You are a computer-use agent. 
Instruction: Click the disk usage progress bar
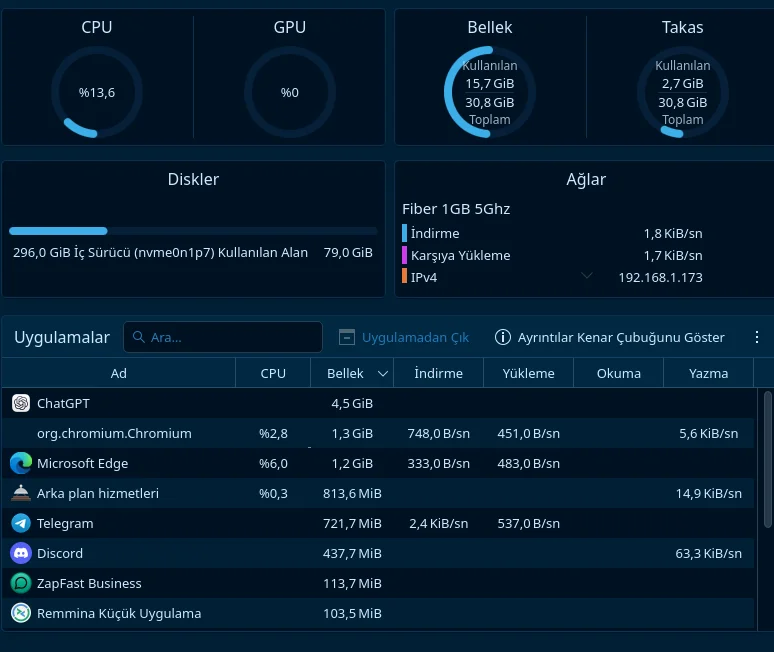click(193, 231)
